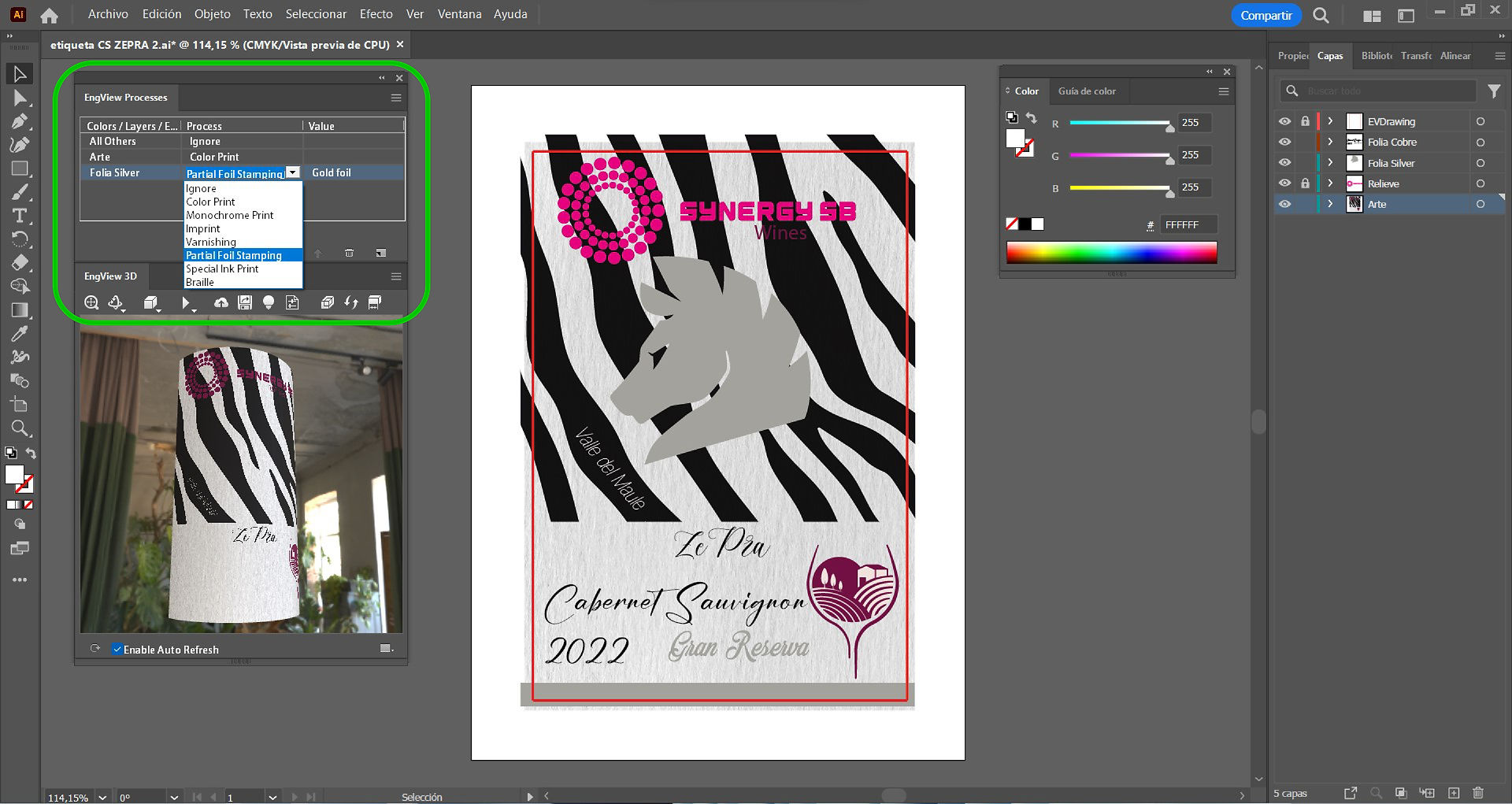Select the Rotate tool

pos(20,239)
